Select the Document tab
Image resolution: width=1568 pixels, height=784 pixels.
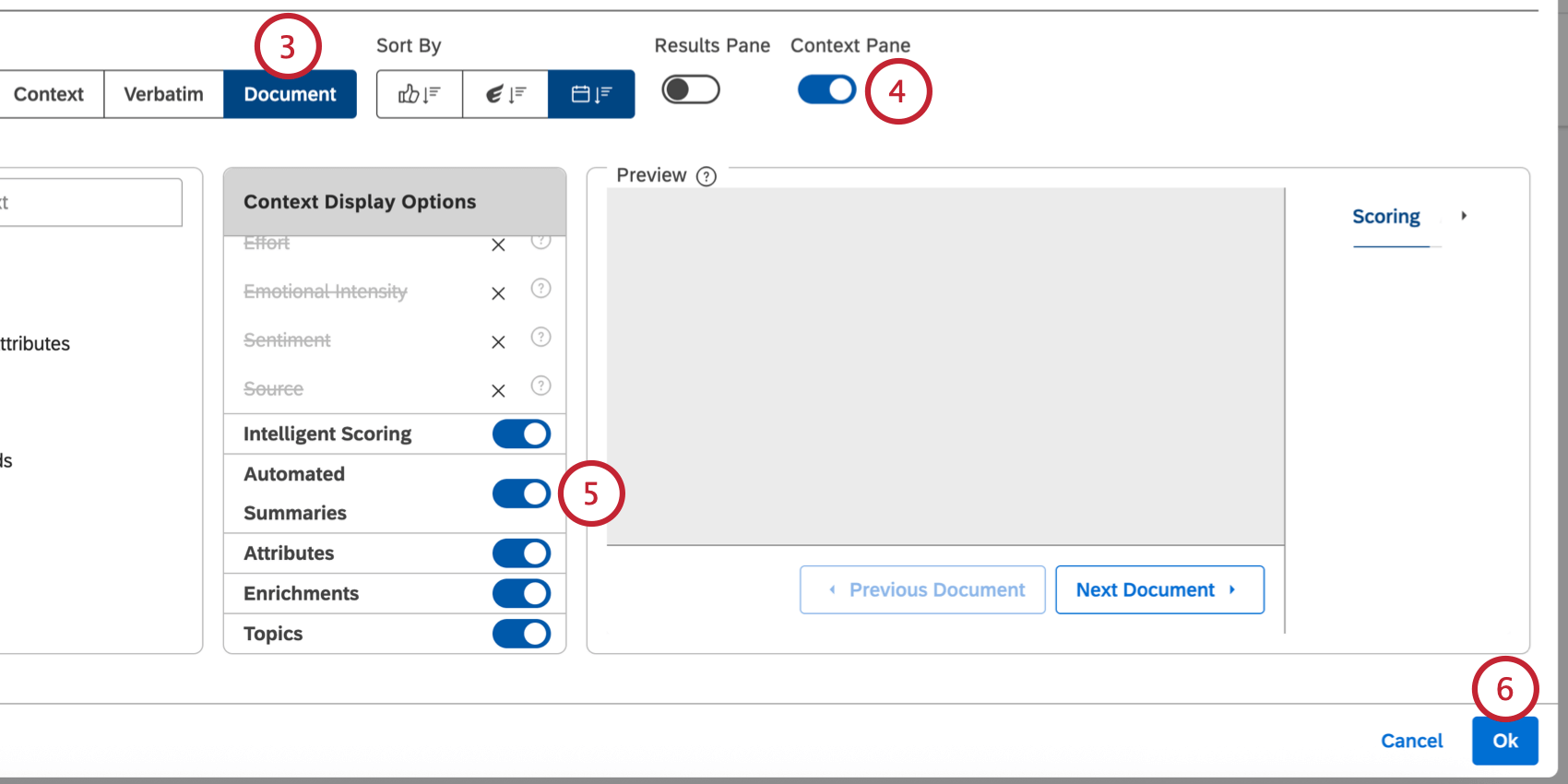pos(289,93)
